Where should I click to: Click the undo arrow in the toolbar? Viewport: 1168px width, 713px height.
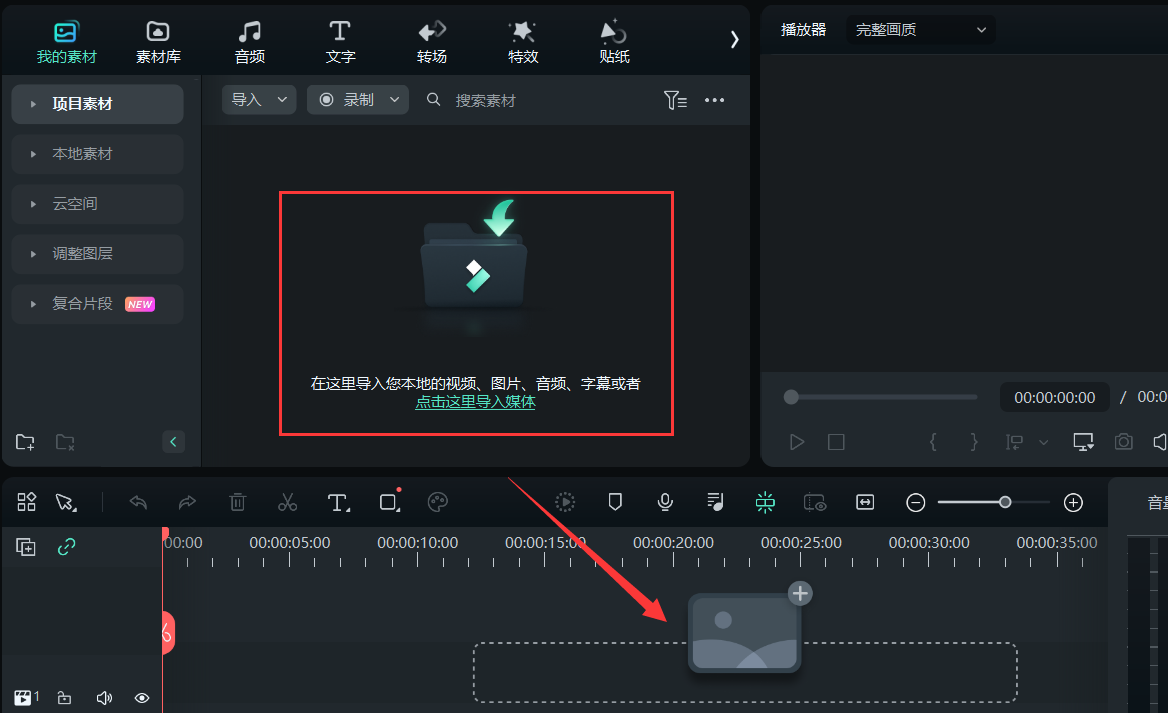pyautogui.click(x=138, y=502)
